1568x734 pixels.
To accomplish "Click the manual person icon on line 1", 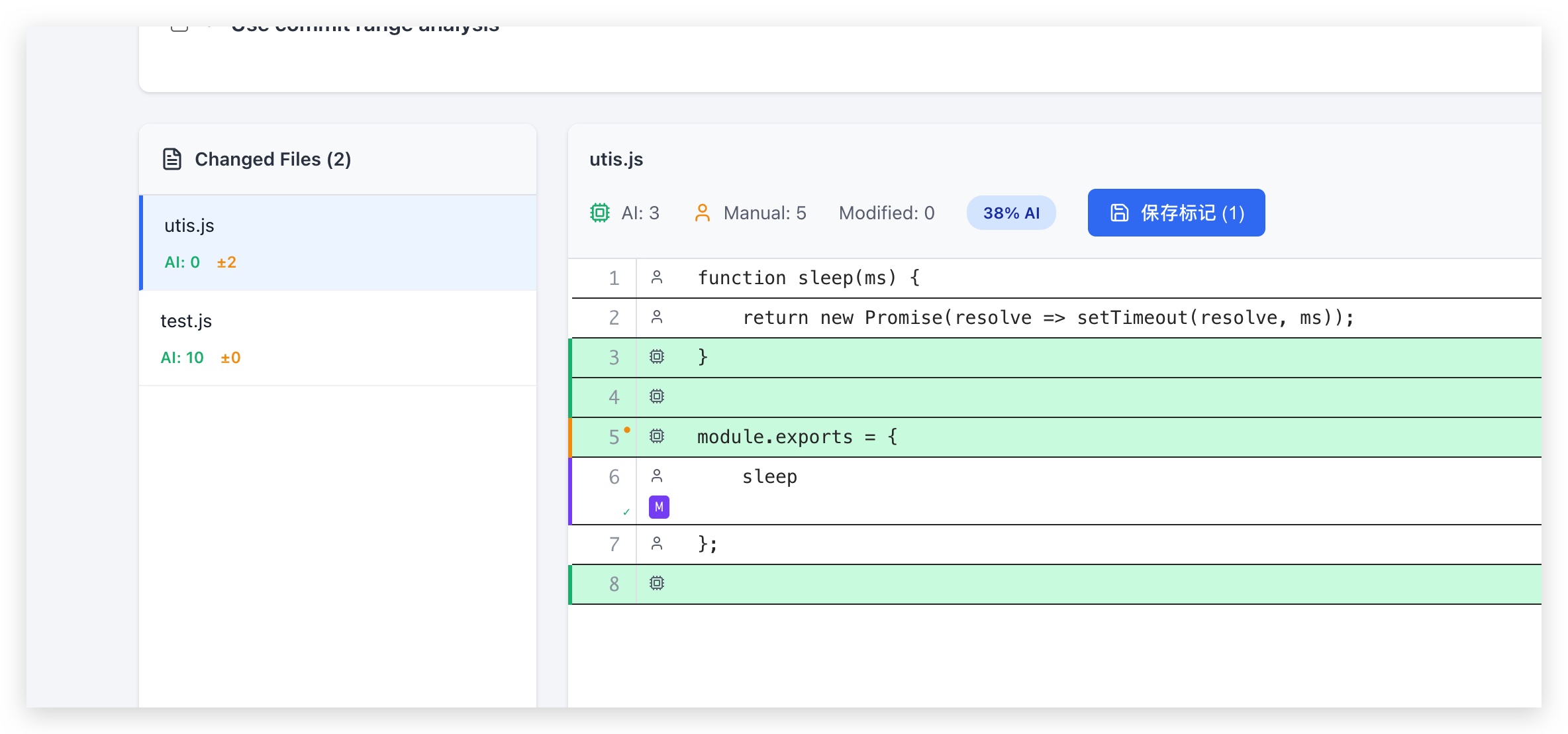I will pos(656,278).
